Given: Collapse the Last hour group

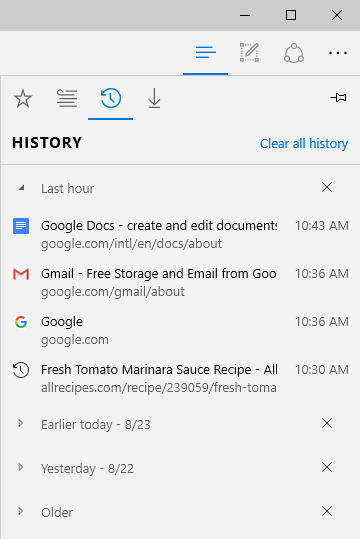Looking at the screenshot, I should click(21, 188).
